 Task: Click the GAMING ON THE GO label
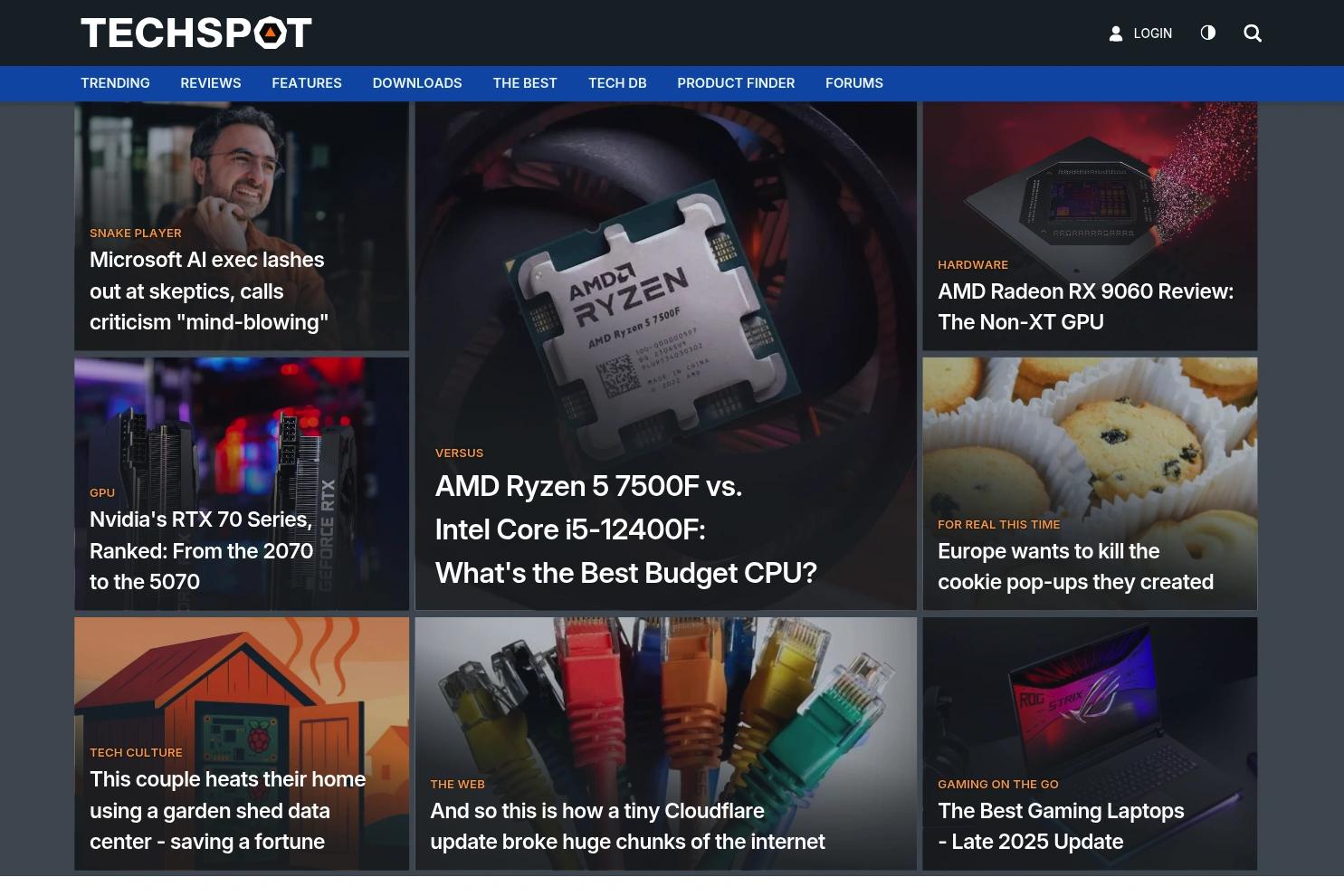[x=998, y=784]
